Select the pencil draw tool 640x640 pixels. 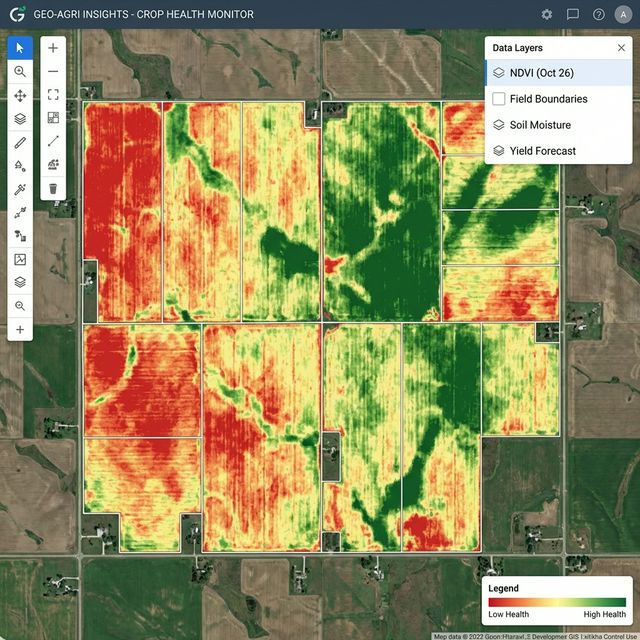click(20, 142)
